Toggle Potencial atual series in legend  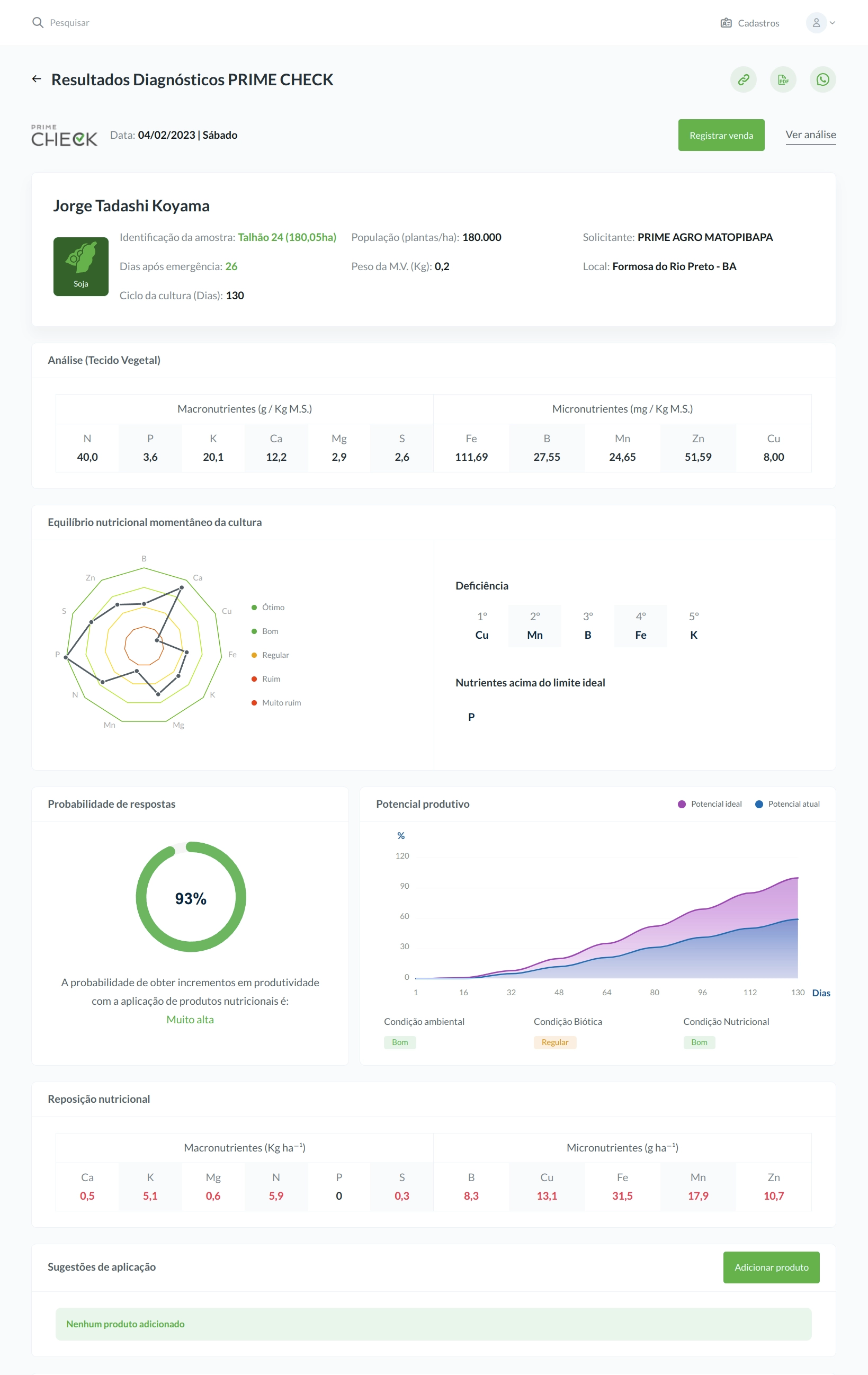[x=787, y=804]
